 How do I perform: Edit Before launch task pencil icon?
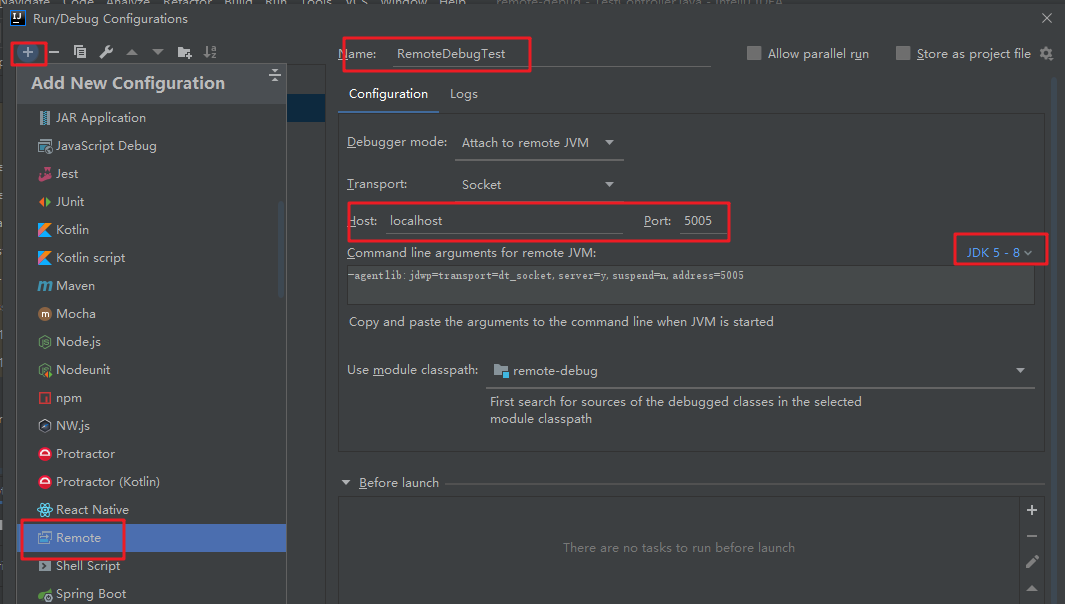pyautogui.click(x=1032, y=562)
